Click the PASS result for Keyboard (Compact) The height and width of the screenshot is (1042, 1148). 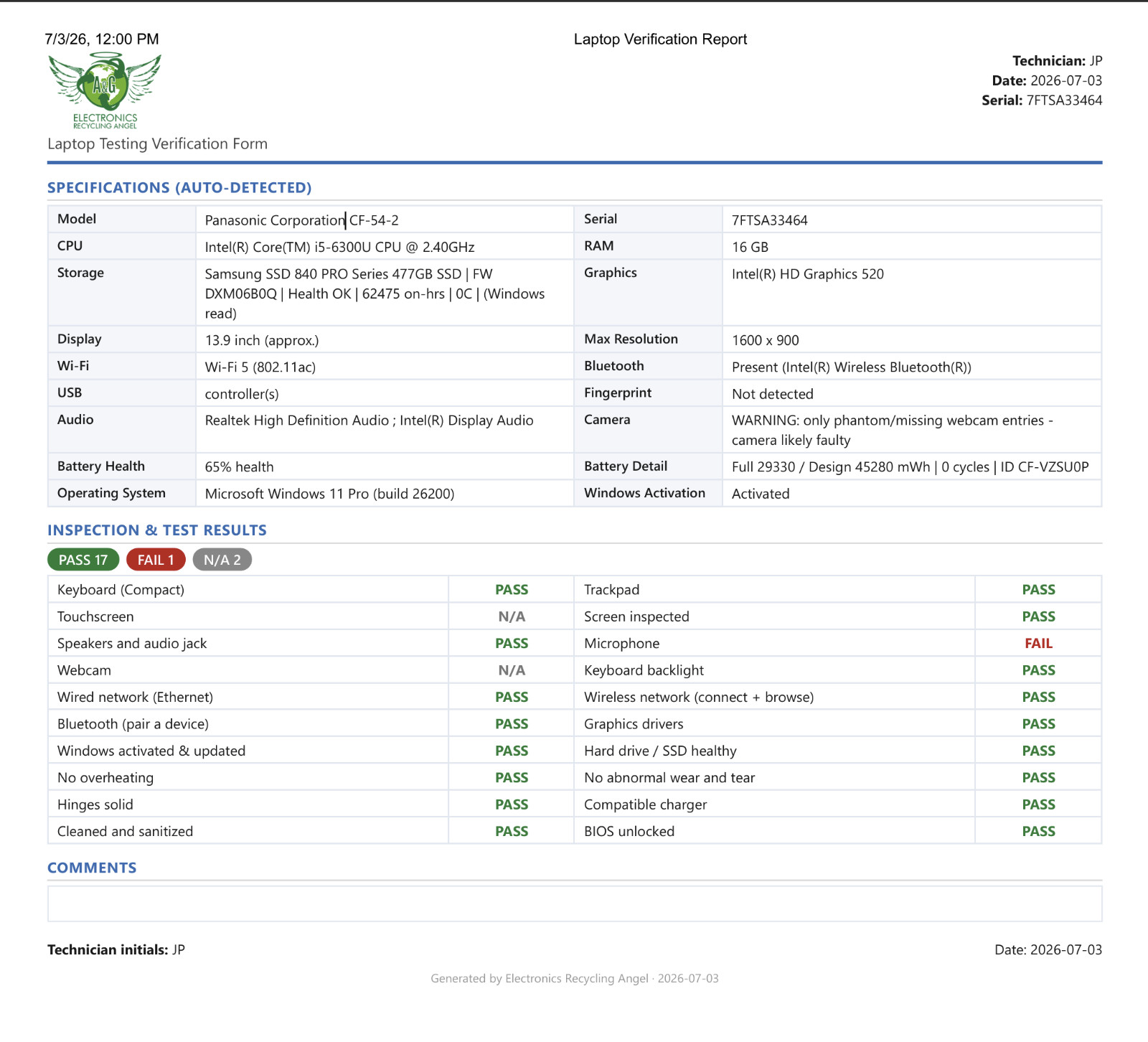512,590
